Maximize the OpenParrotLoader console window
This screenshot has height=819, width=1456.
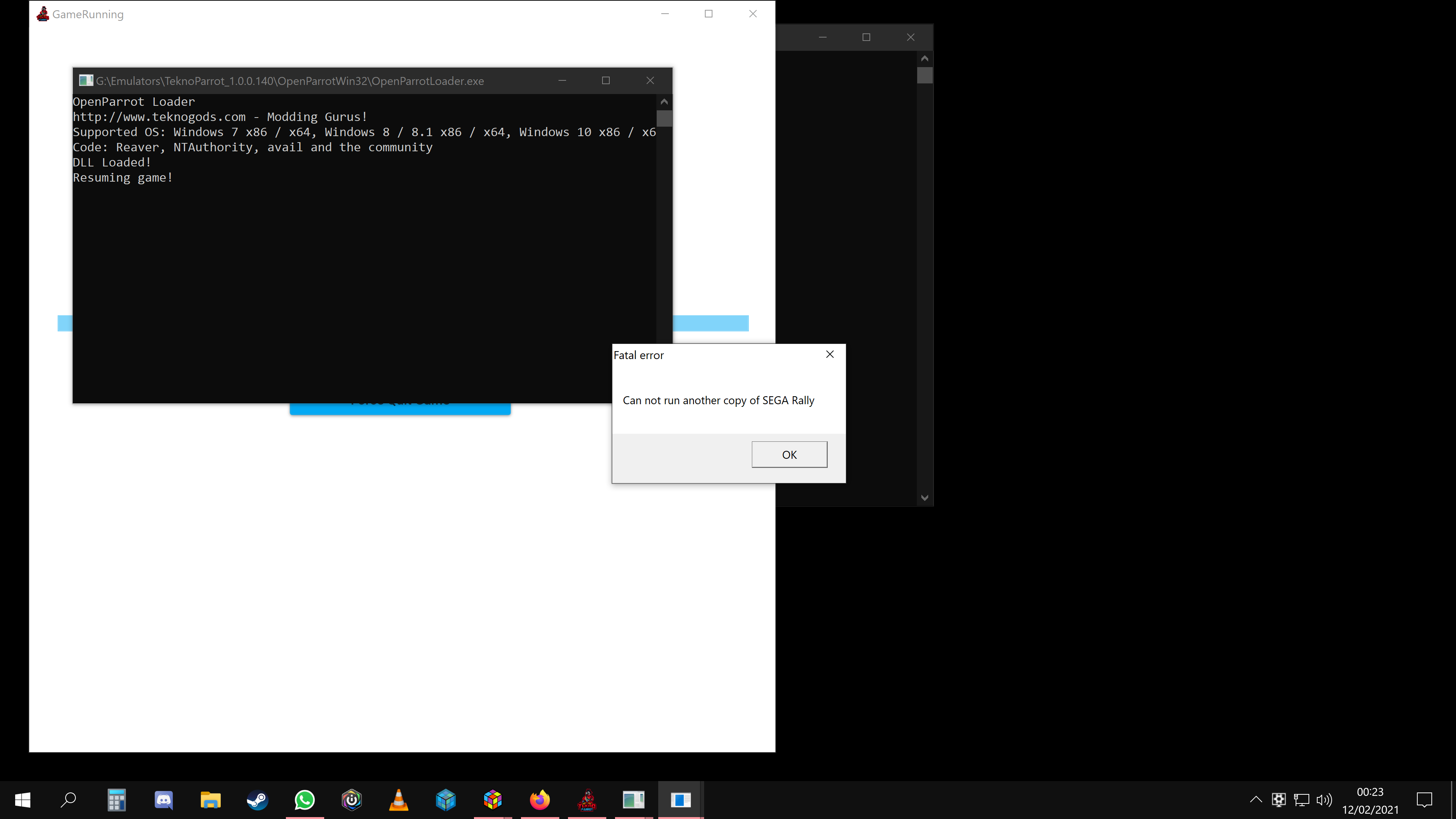(x=606, y=80)
